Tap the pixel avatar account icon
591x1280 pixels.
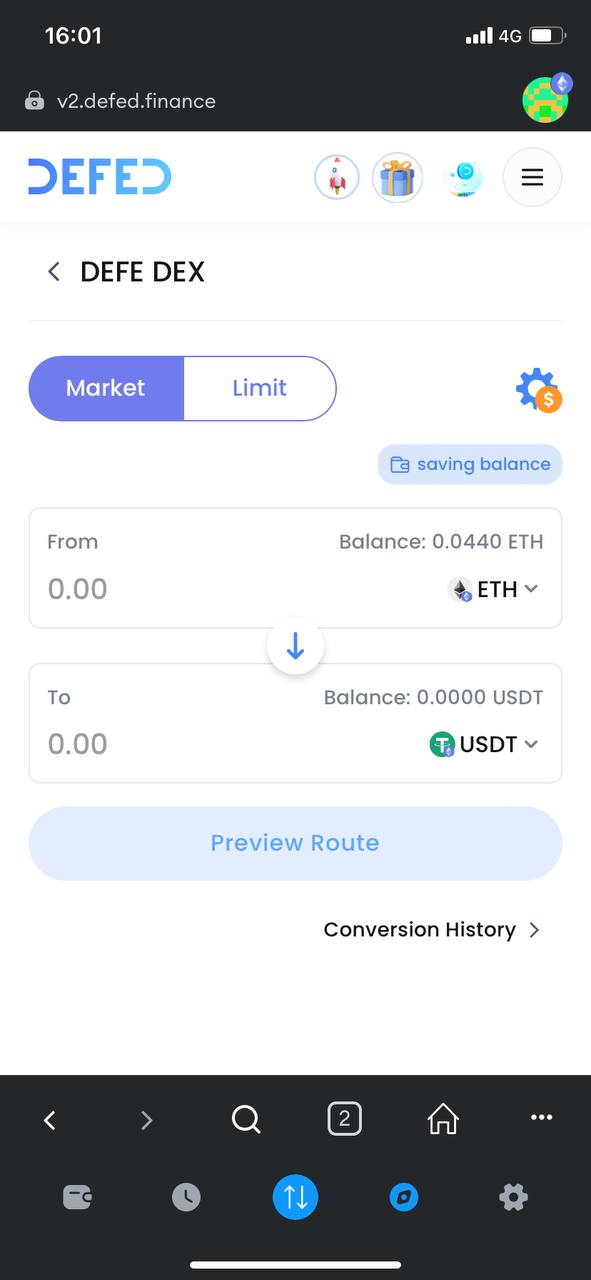[x=546, y=98]
